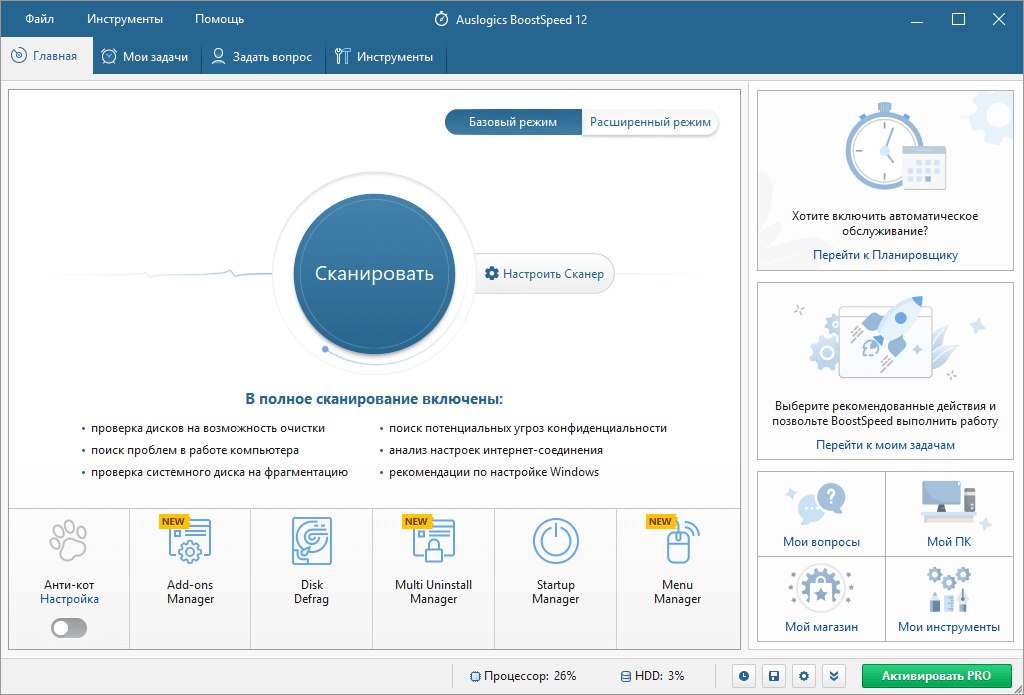Click the double chevron down icon in status bar
The image size is (1024, 695).
834,676
